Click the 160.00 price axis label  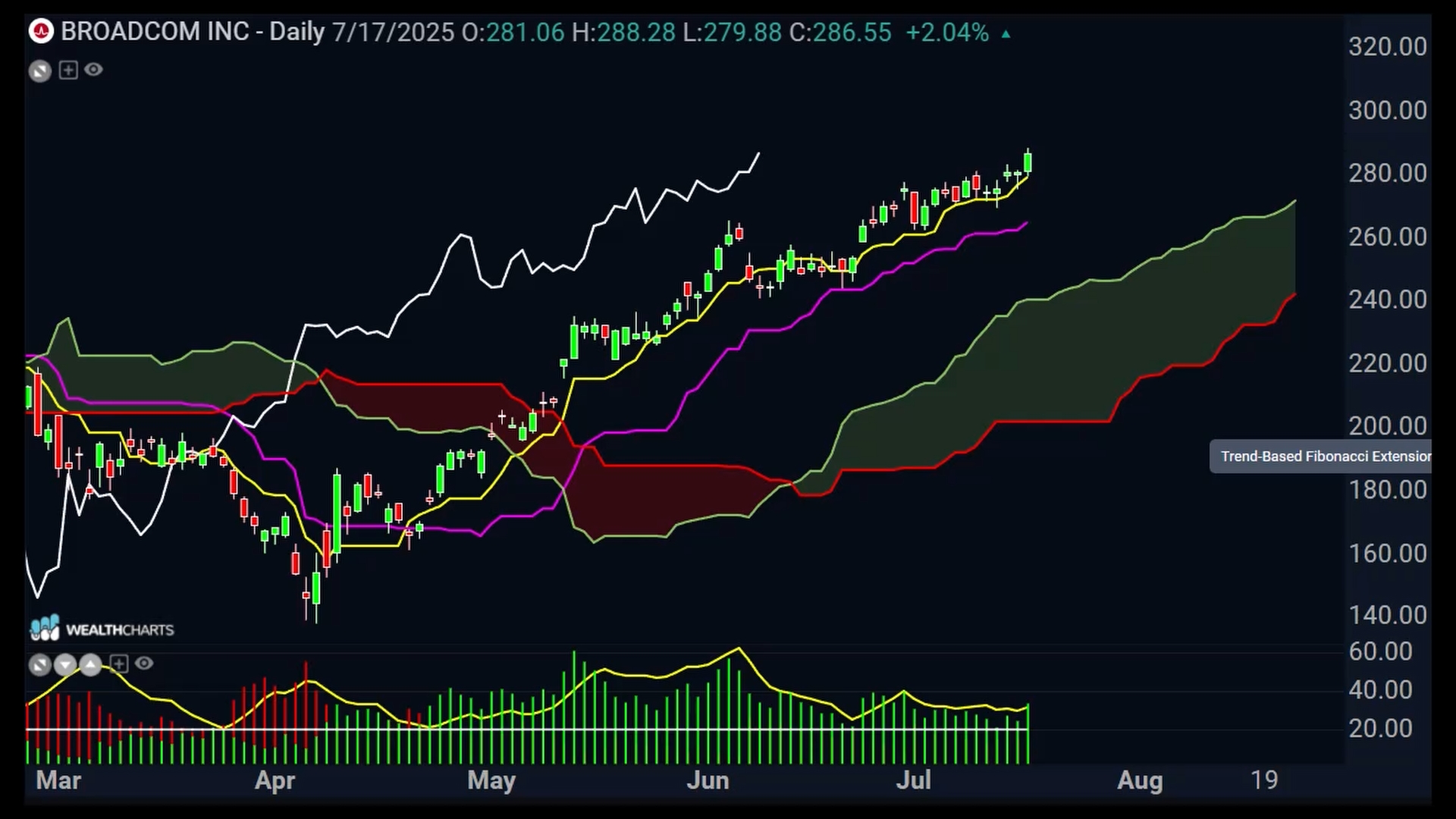tap(1388, 554)
